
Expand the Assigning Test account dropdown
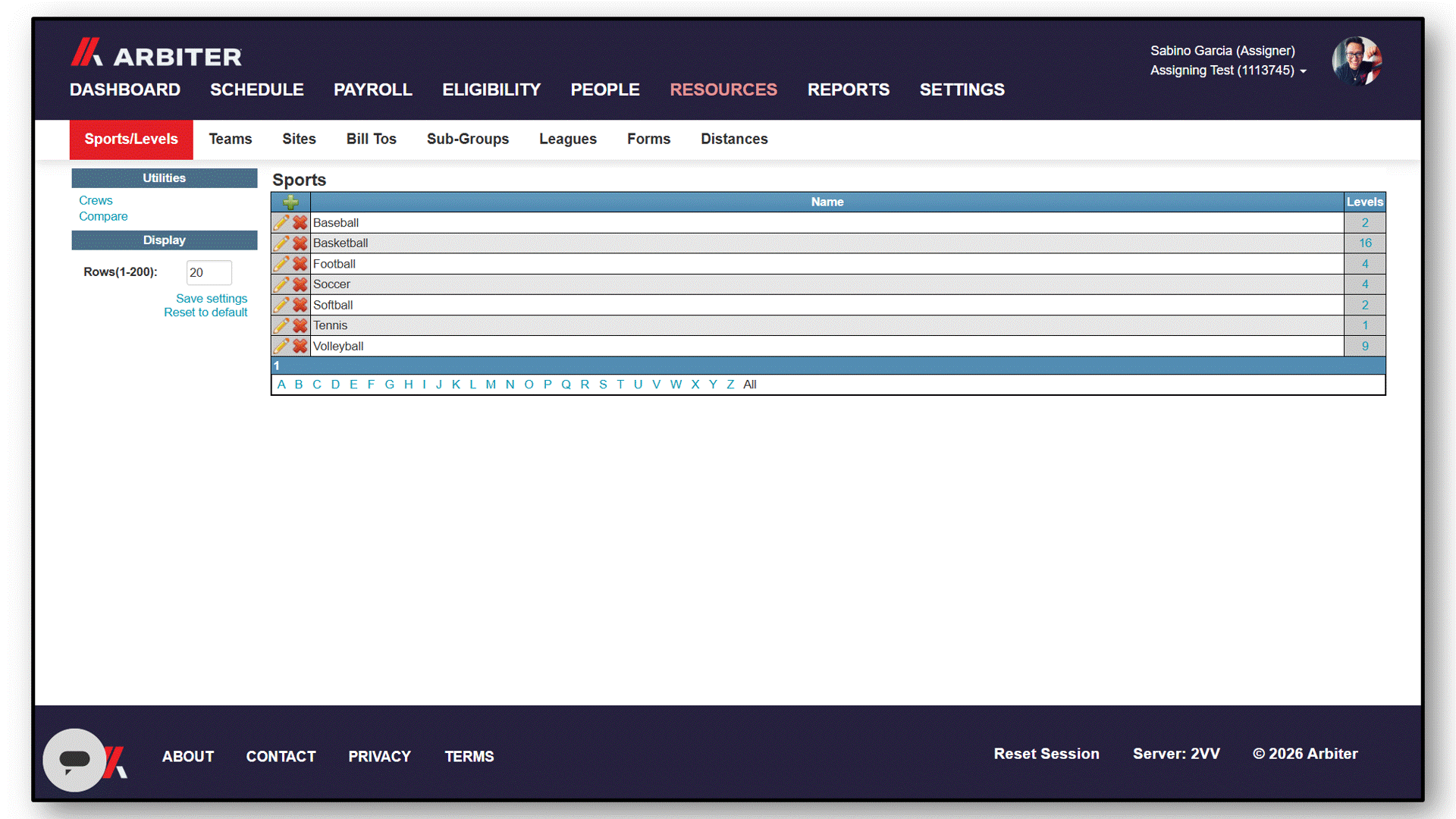[x=1228, y=71]
